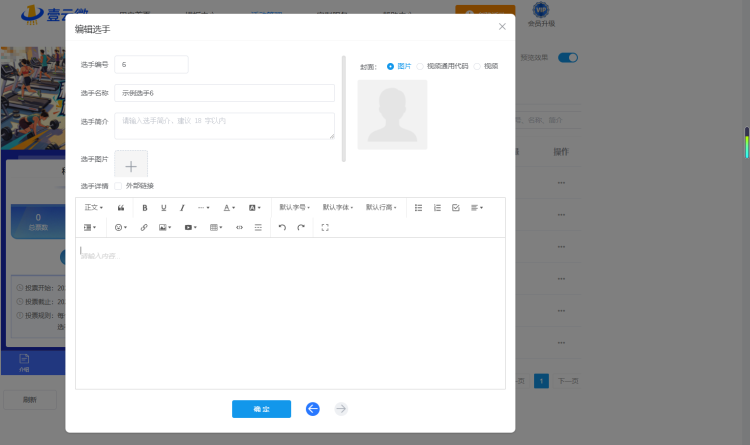Click the 选手名称 input field
The image size is (750, 445).
(x=224, y=93)
